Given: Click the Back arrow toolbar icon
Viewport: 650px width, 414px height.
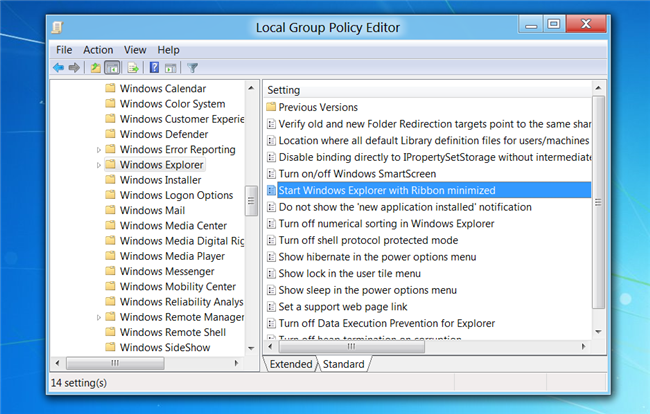Looking at the screenshot, I should tap(59, 68).
